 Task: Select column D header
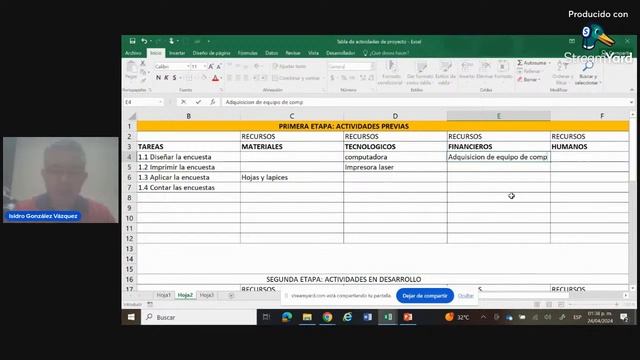pos(395,116)
